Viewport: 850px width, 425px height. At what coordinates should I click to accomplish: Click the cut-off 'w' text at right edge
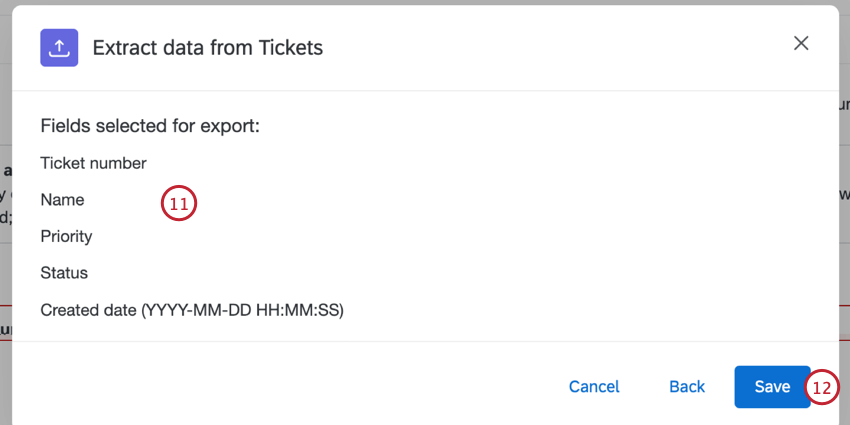tap(845, 194)
